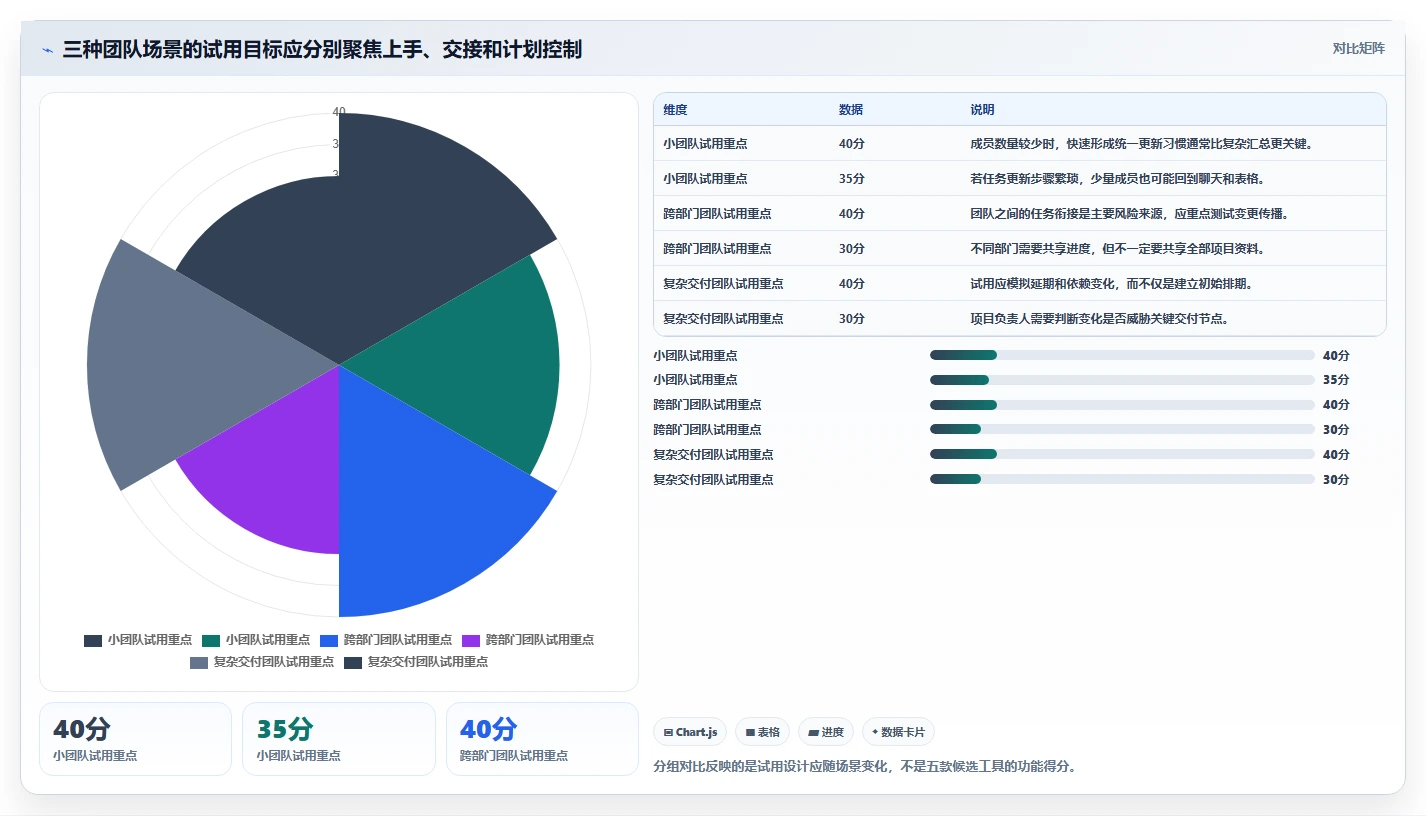
Task: Toggle the dark navy 复杂交付团队试用重点 legend swatch
Action: pyautogui.click(x=353, y=662)
